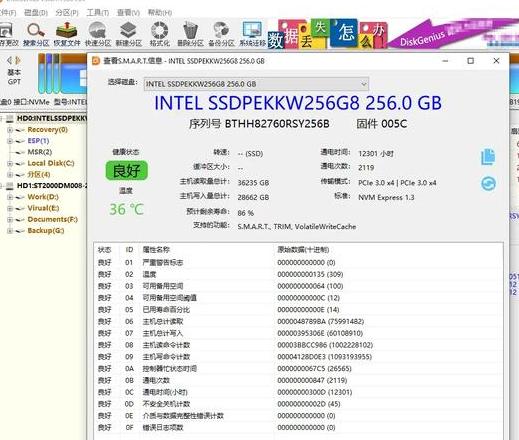The image size is (519, 440).
Task: Open the 帮助(H) menu
Action: tap(160, 13)
